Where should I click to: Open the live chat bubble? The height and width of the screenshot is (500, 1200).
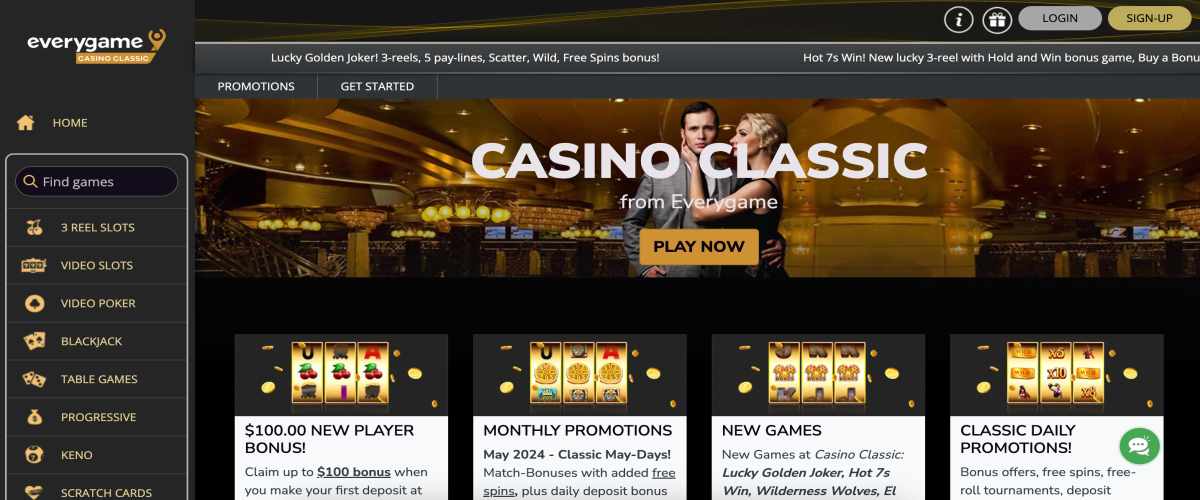1139,445
